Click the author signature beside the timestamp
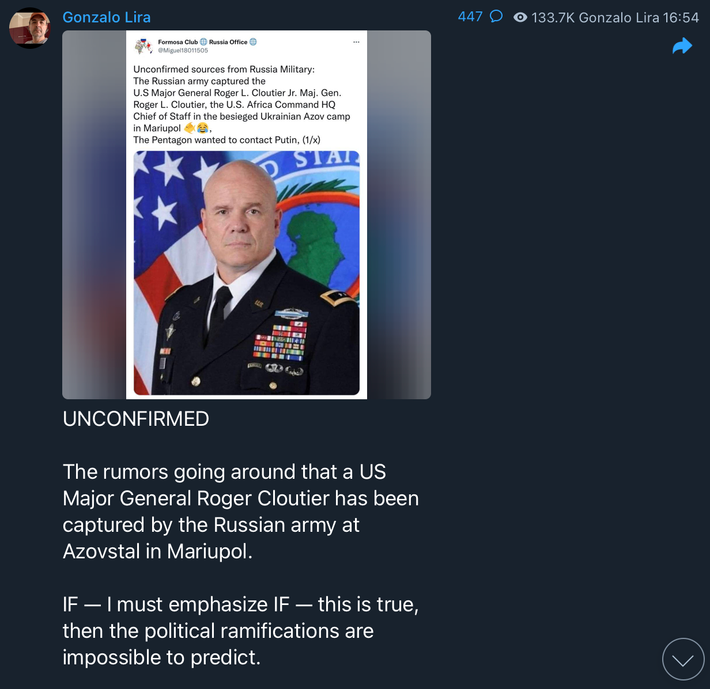The width and height of the screenshot is (710, 689). (x=618, y=17)
